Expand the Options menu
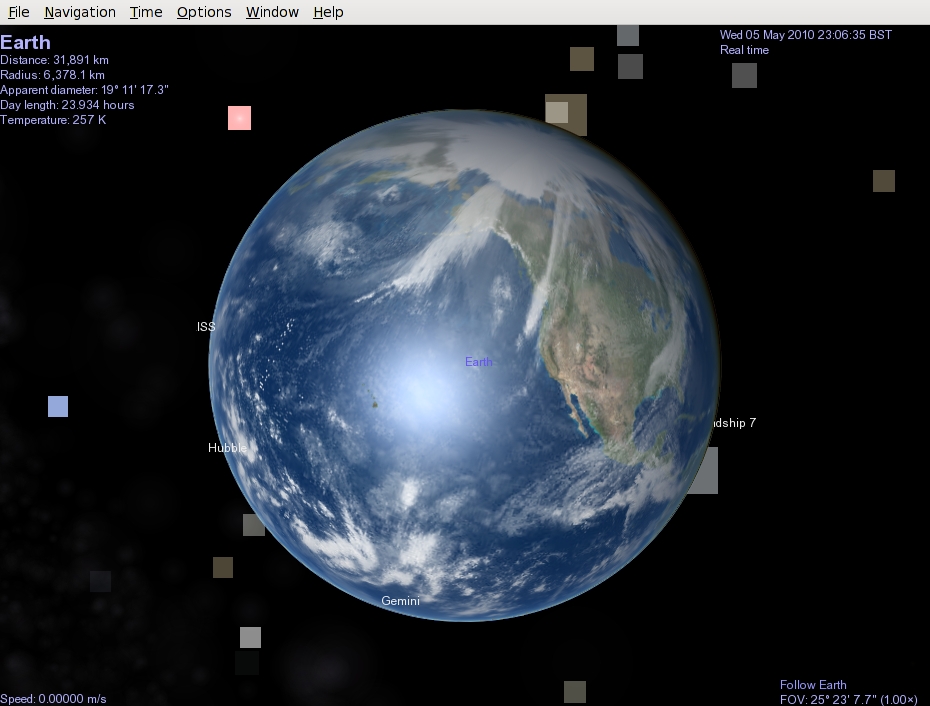 point(204,12)
